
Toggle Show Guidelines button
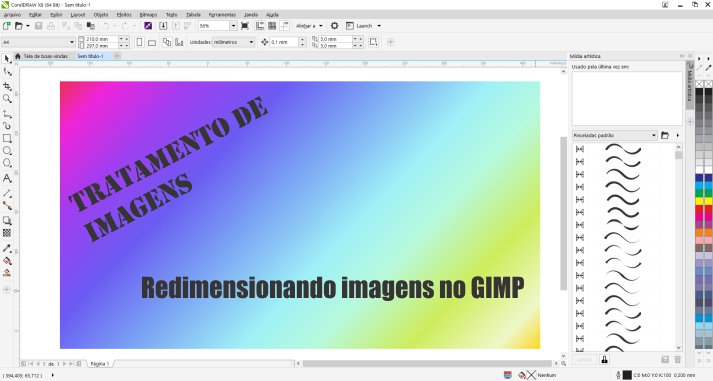(x=284, y=26)
